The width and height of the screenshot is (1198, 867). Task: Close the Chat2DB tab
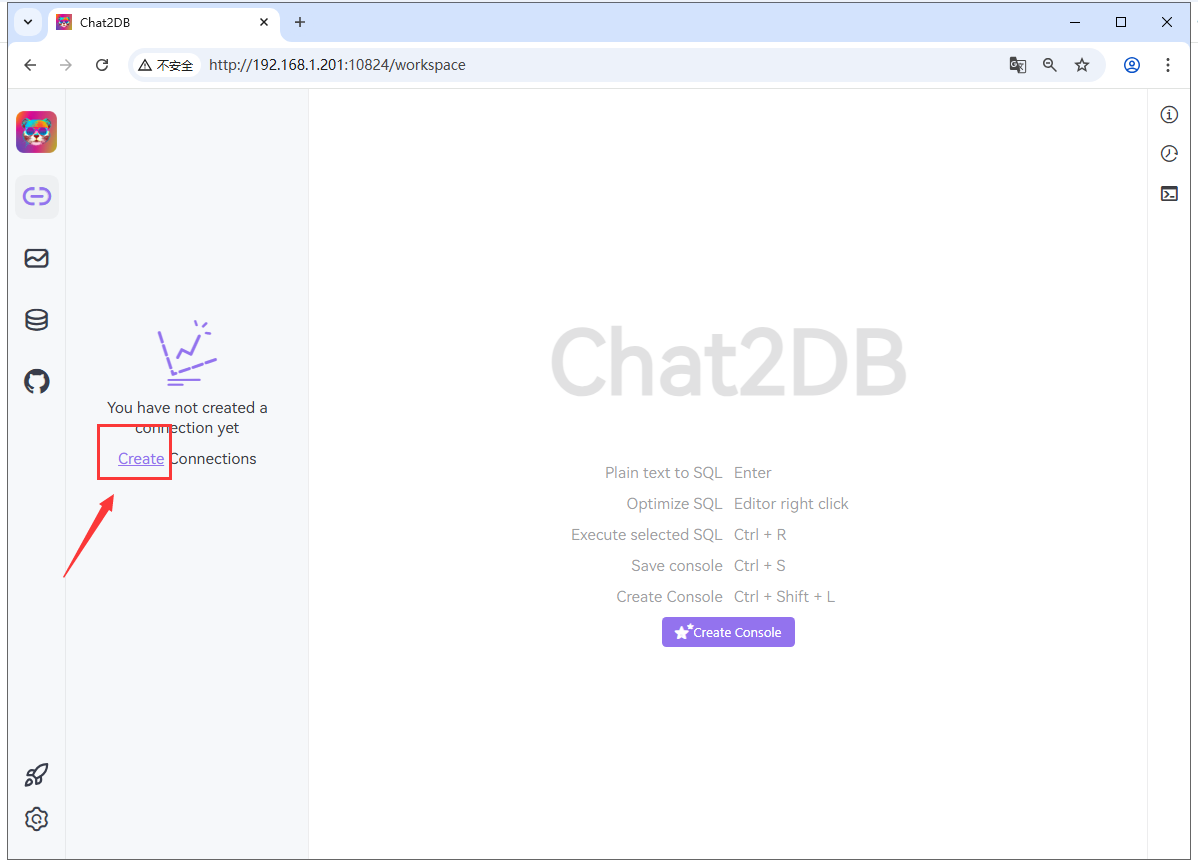(264, 22)
